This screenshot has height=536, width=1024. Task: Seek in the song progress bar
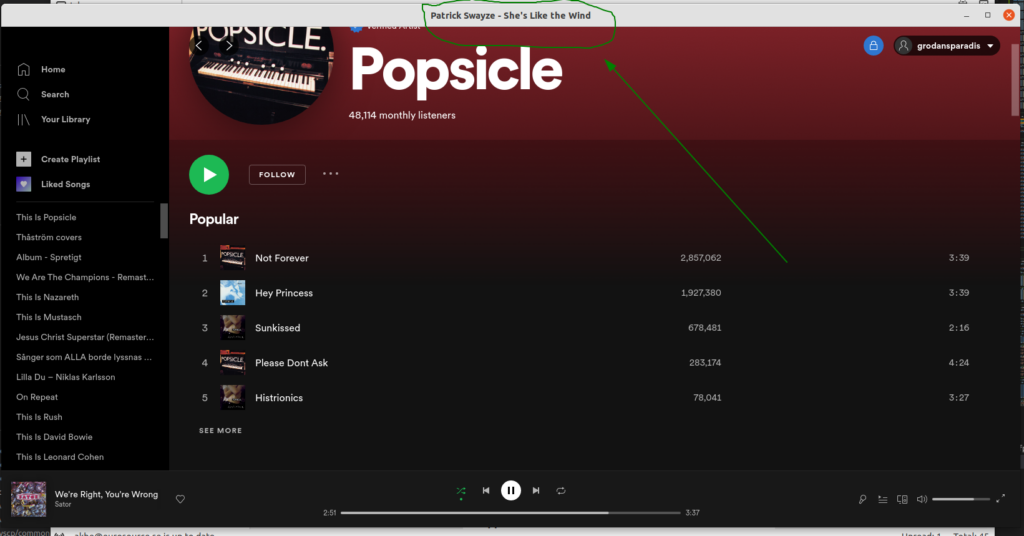point(510,512)
